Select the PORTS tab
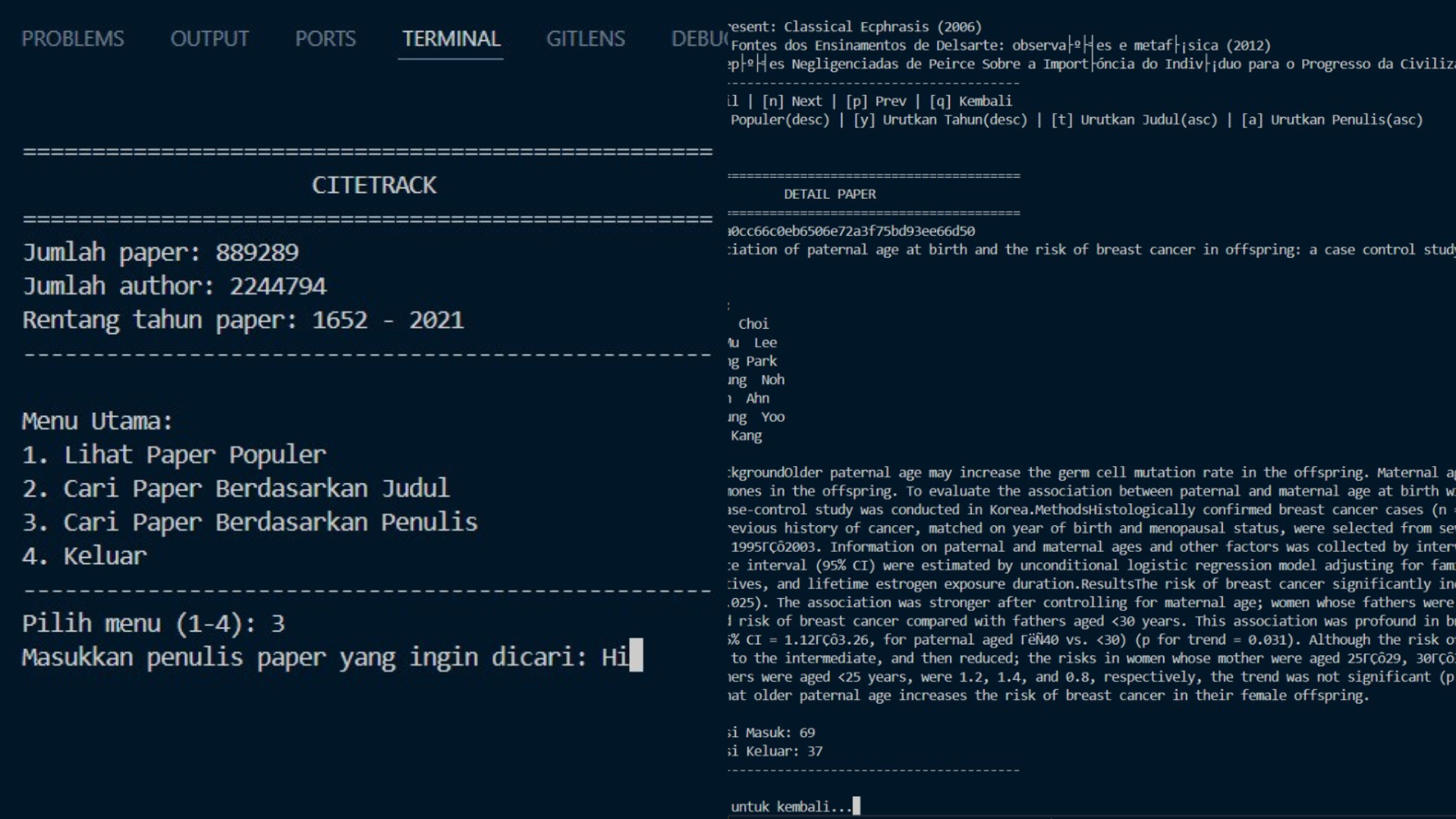 pos(325,38)
